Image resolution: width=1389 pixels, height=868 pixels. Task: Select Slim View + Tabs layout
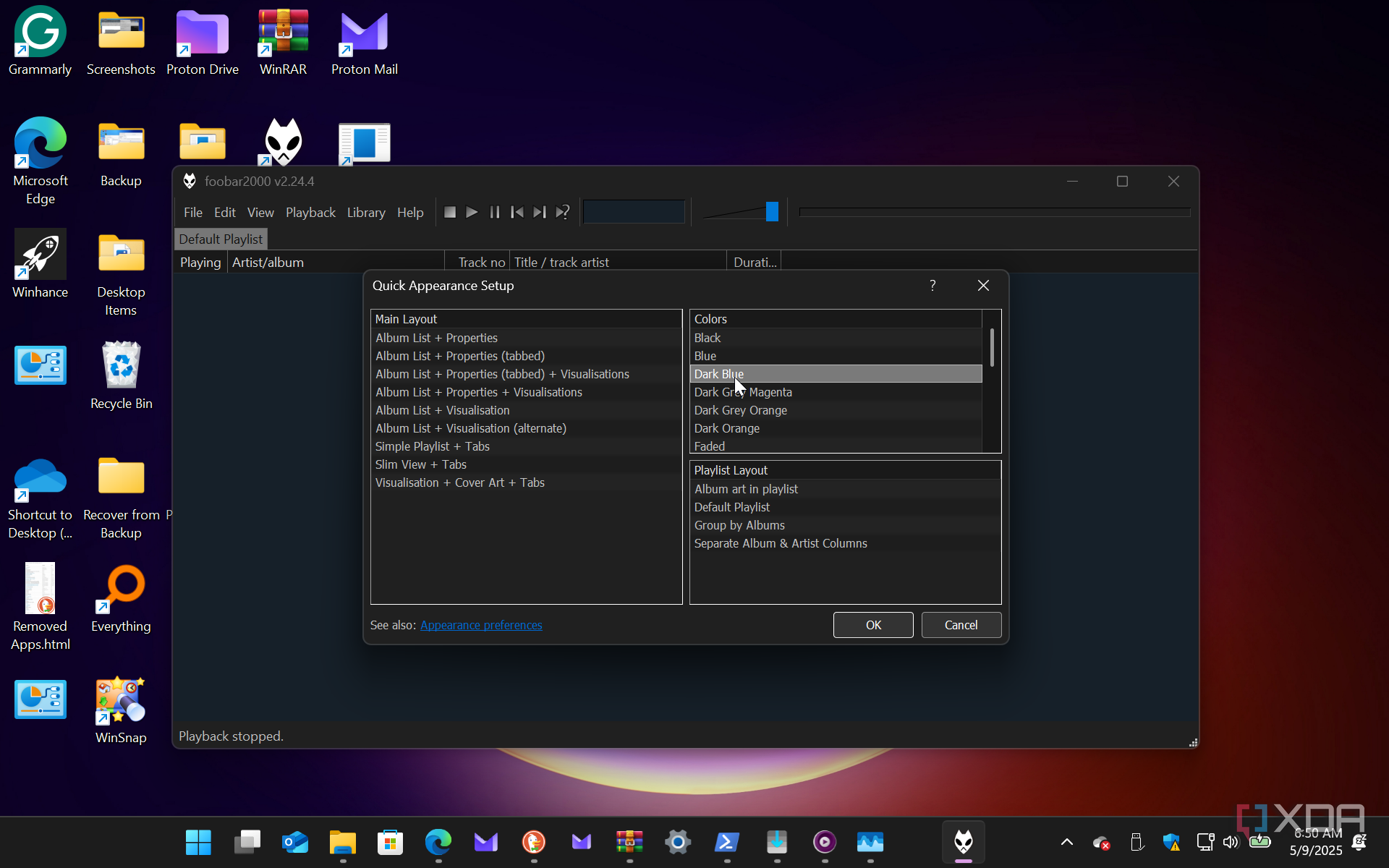pyautogui.click(x=526, y=464)
